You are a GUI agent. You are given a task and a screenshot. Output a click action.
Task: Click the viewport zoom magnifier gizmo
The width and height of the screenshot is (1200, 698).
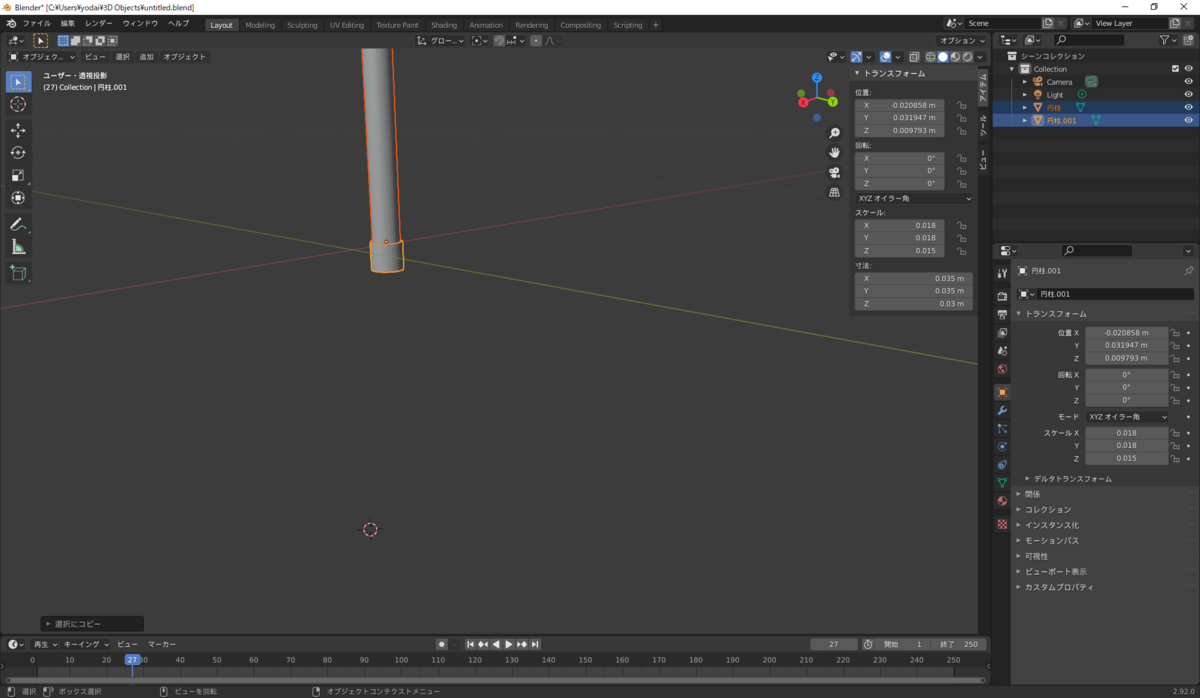click(x=834, y=132)
